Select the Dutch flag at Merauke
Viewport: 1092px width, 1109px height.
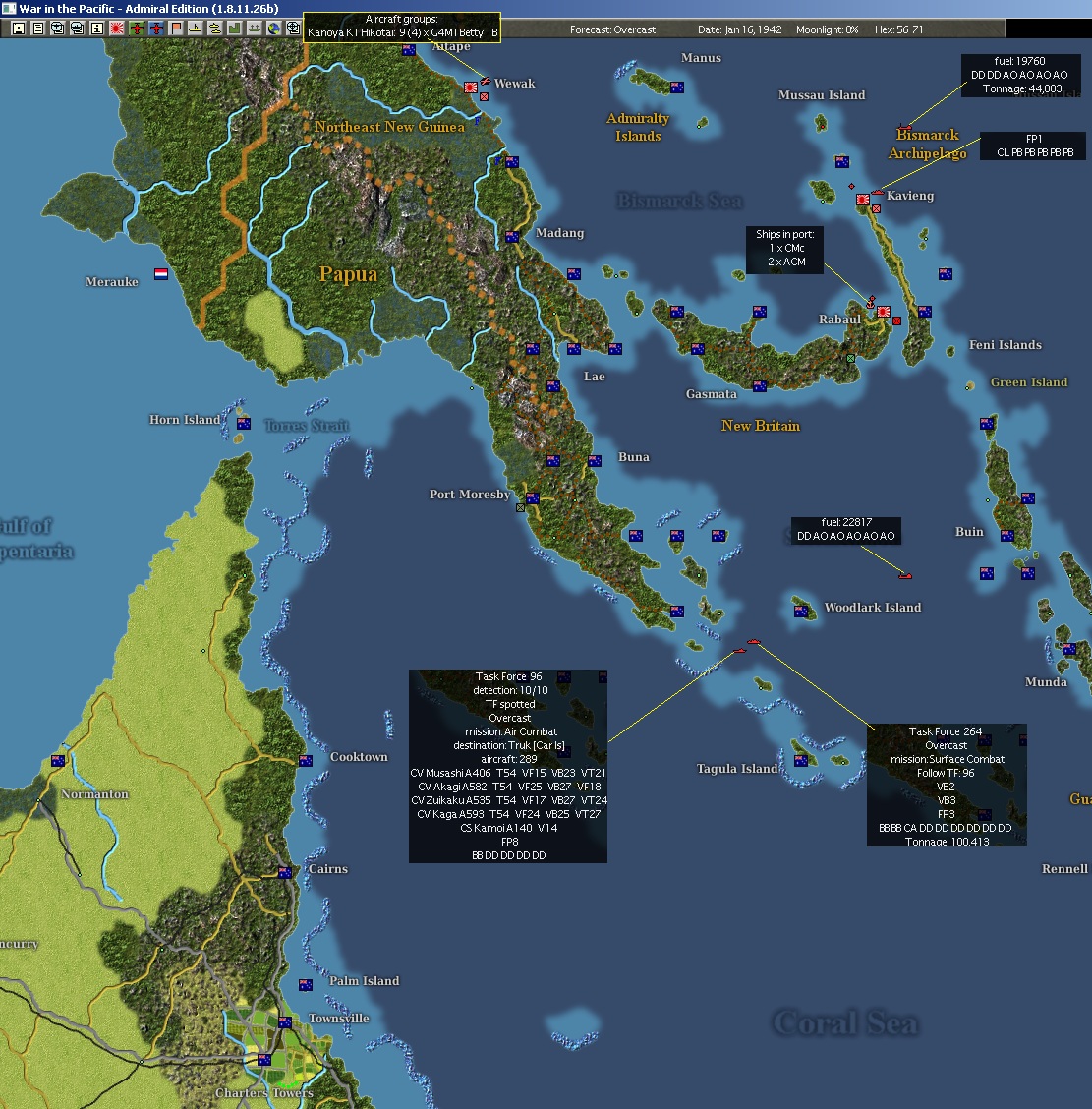[x=161, y=273]
